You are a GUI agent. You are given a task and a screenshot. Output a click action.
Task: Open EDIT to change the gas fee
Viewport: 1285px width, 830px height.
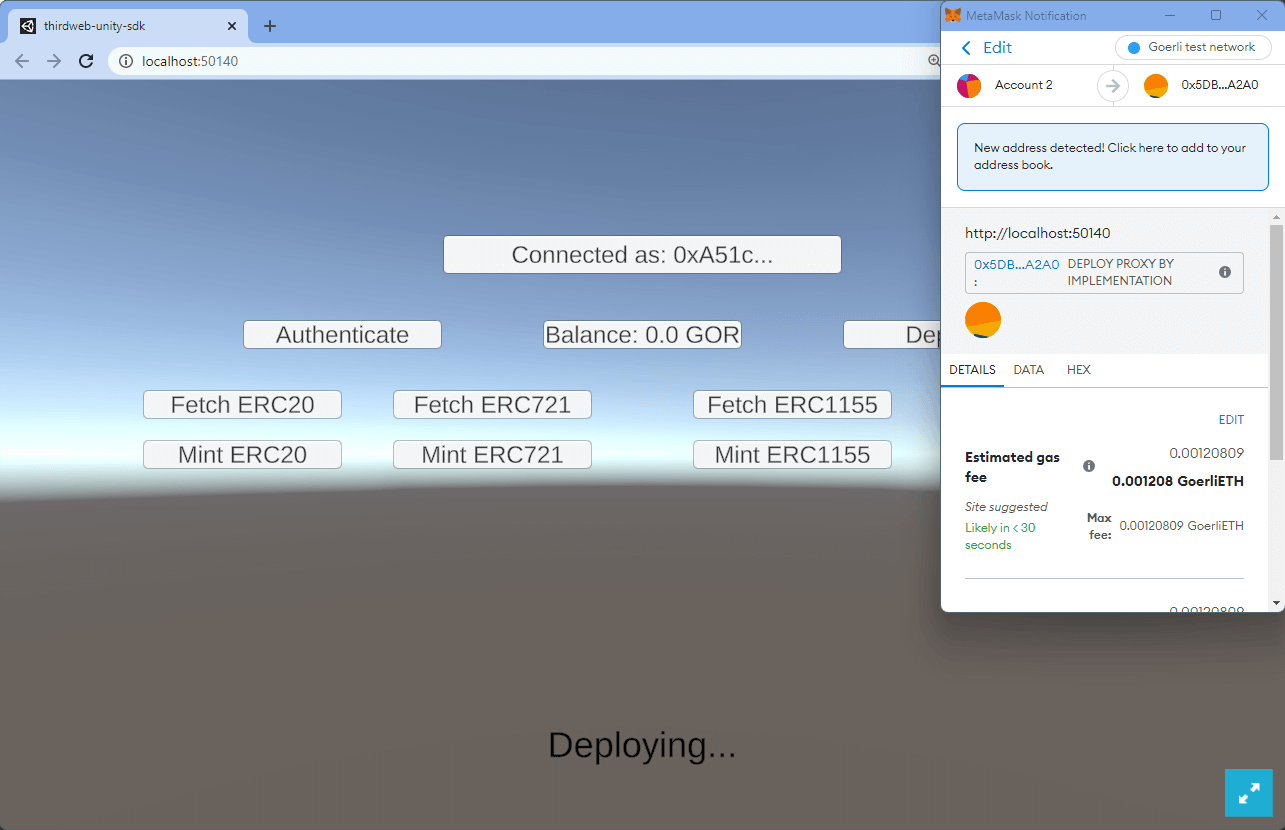click(x=1231, y=419)
